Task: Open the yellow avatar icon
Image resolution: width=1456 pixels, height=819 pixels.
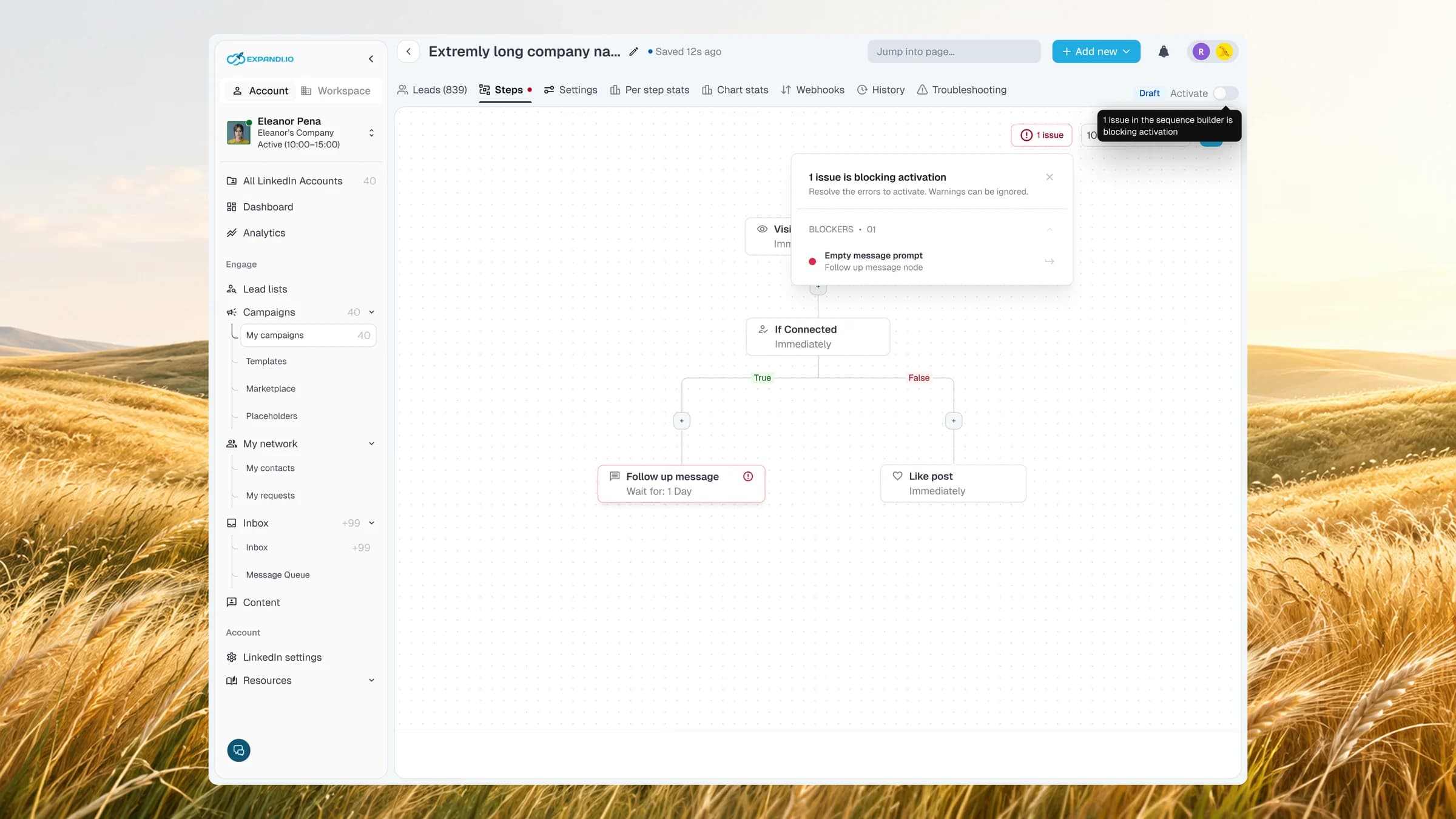Action: (x=1224, y=52)
